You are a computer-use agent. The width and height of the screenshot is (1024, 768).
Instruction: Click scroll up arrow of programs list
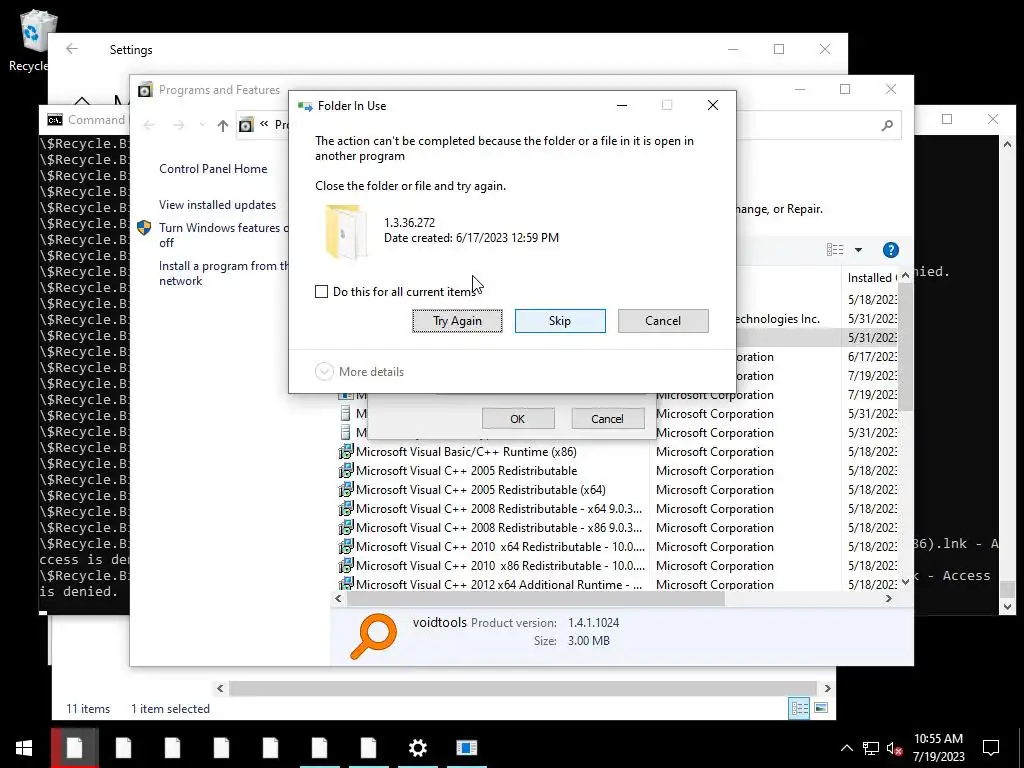(905, 277)
